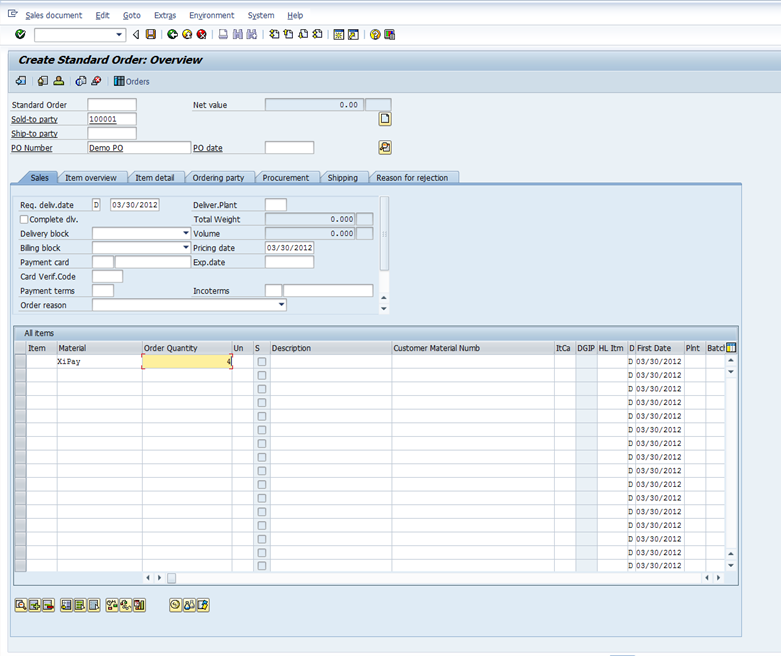Viewport: 781px width, 656px height.
Task: Click the Orders button in application toolbar
Action: click(132, 81)
